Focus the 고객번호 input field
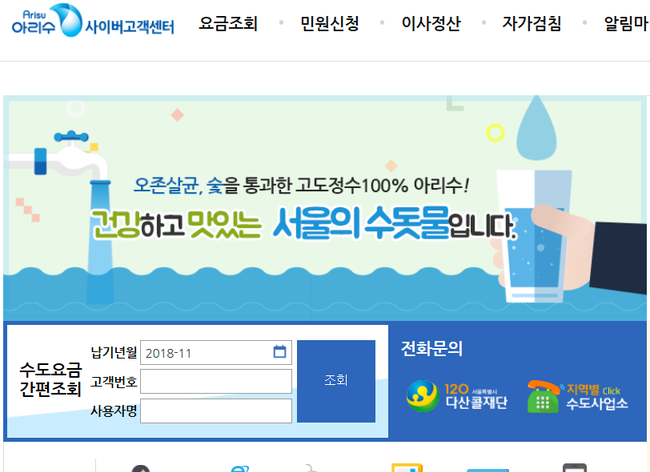650x472 pixels. point(216,381)
